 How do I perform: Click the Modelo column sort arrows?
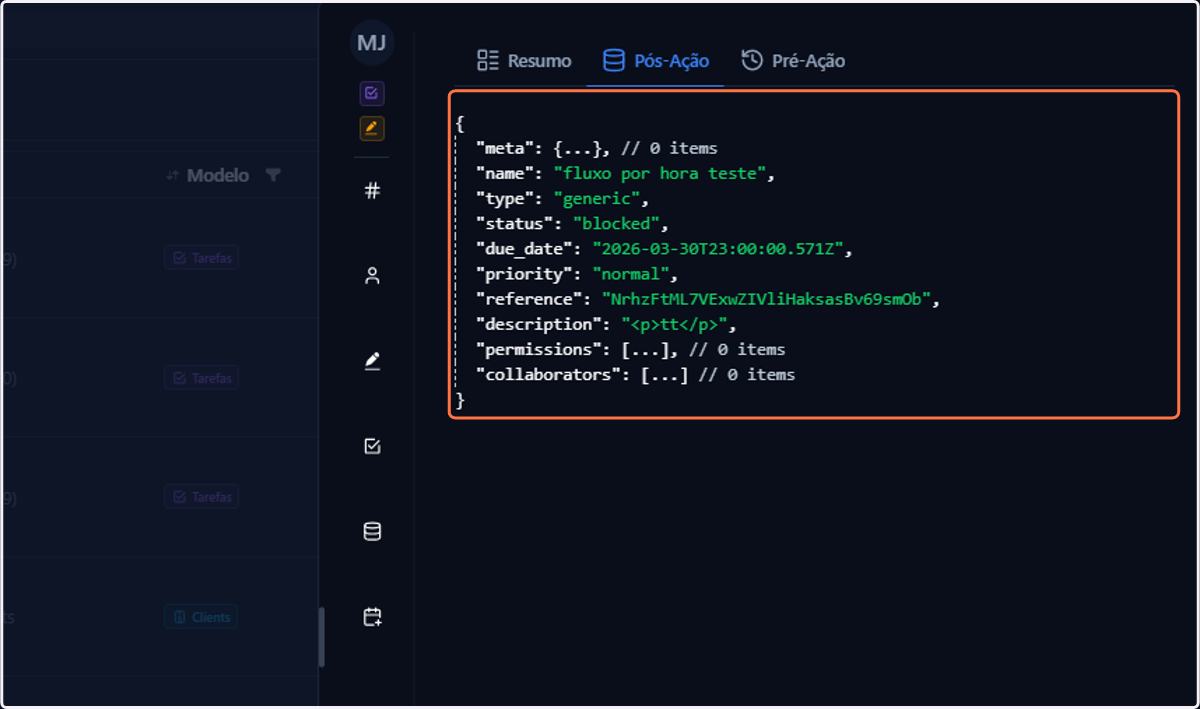tap(172, 176)
